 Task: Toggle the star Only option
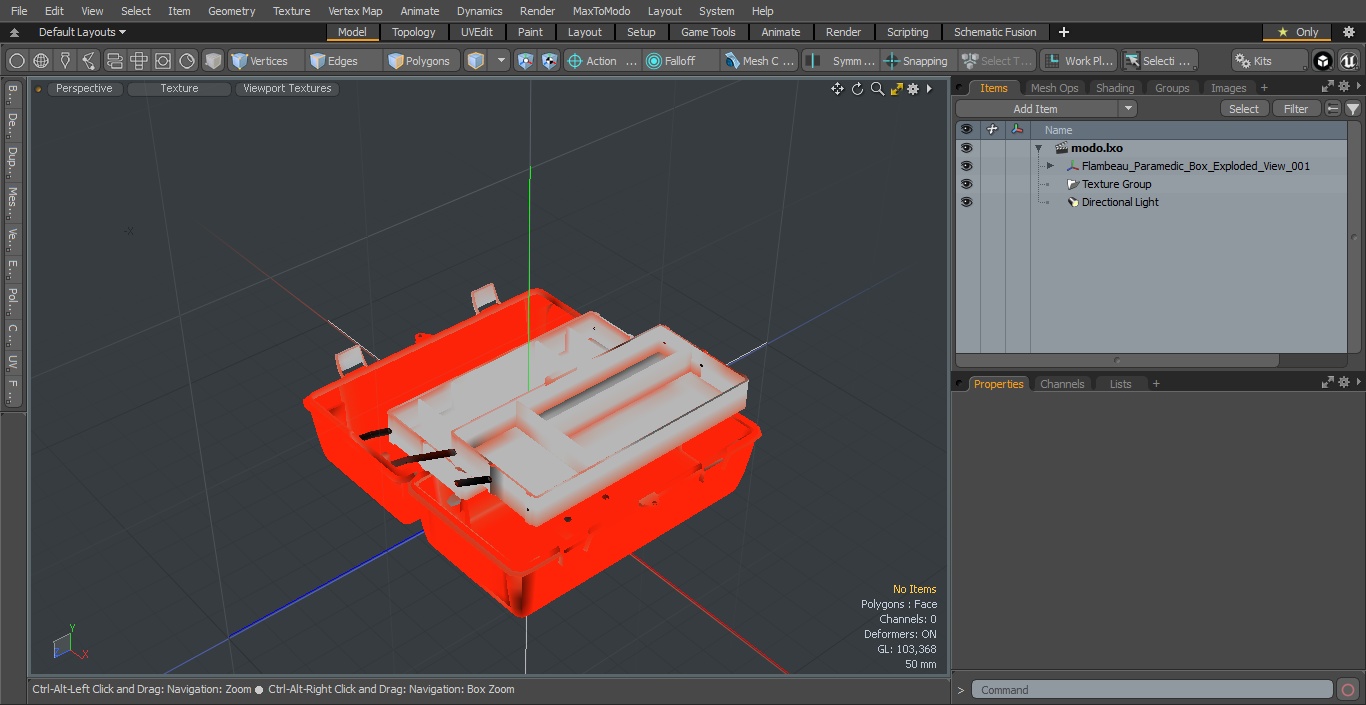[1297, 32]
